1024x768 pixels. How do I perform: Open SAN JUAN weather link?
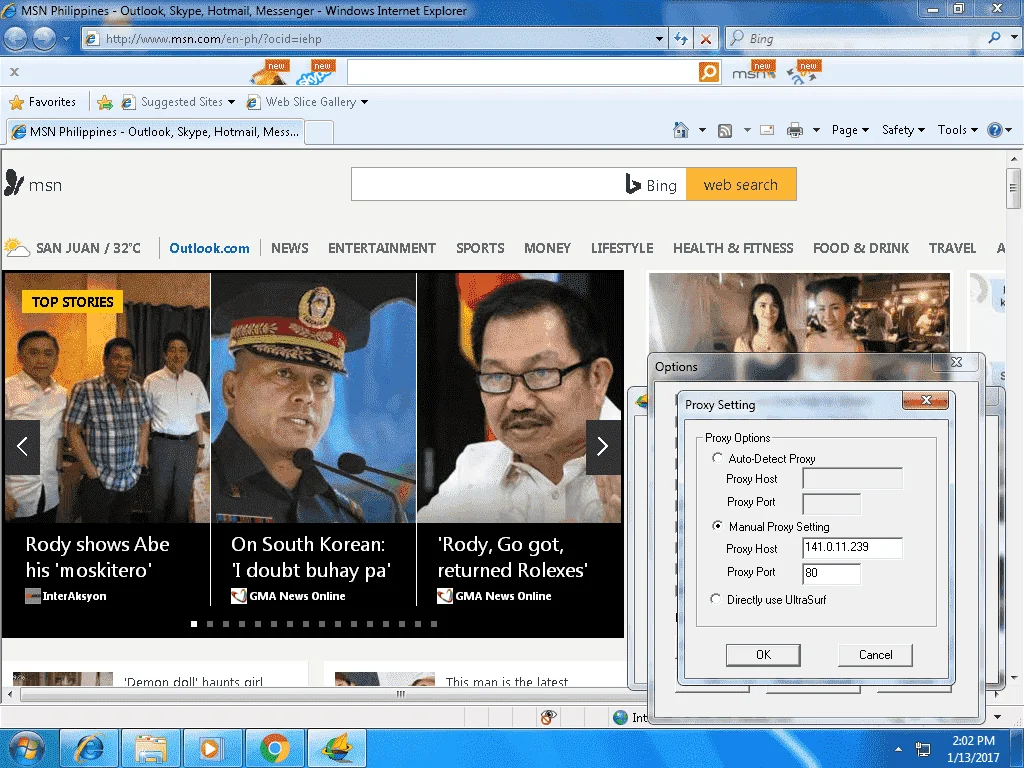click(72, 248)
